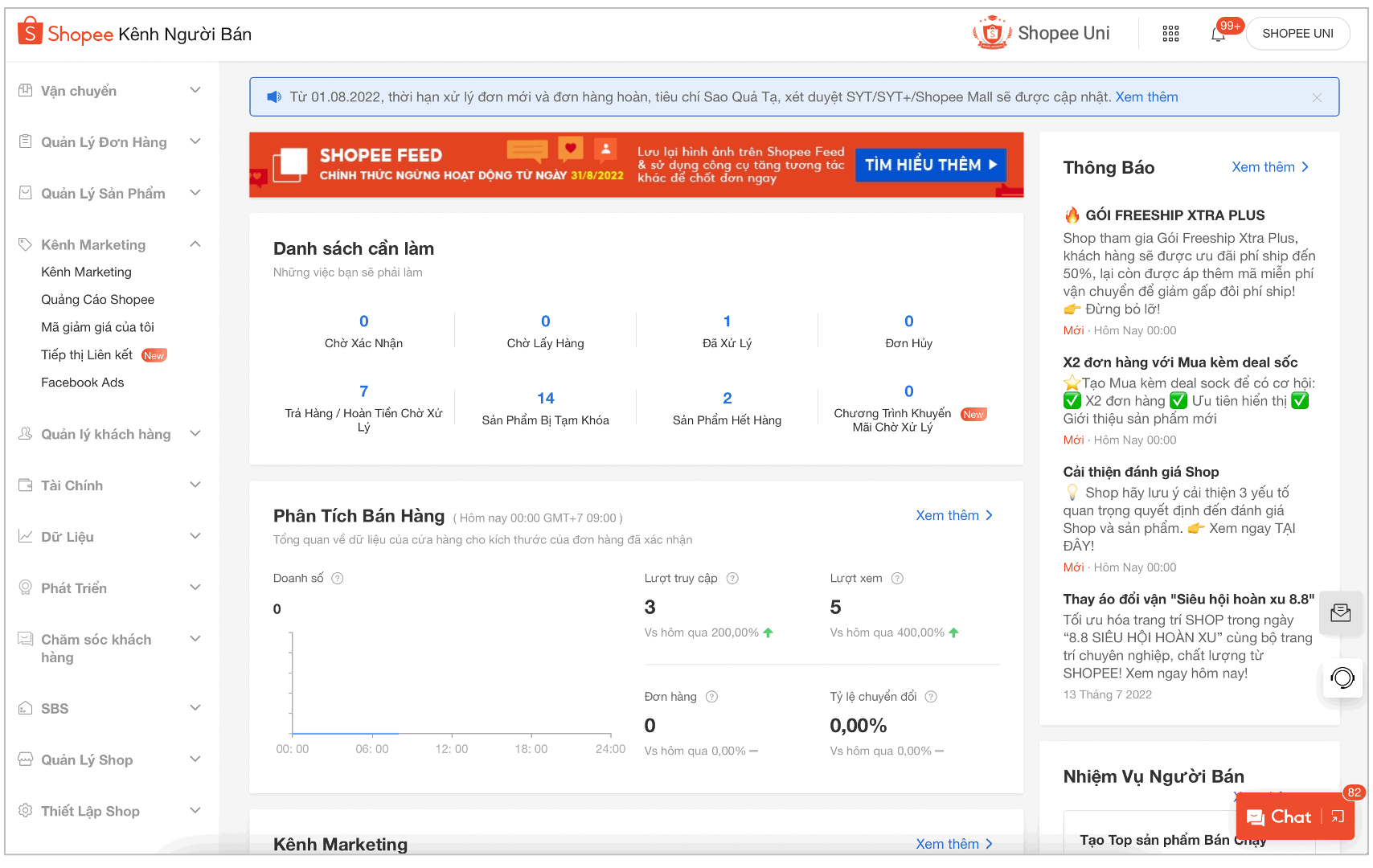Click the Quản lý khách hàng sidebar icon

26,434
